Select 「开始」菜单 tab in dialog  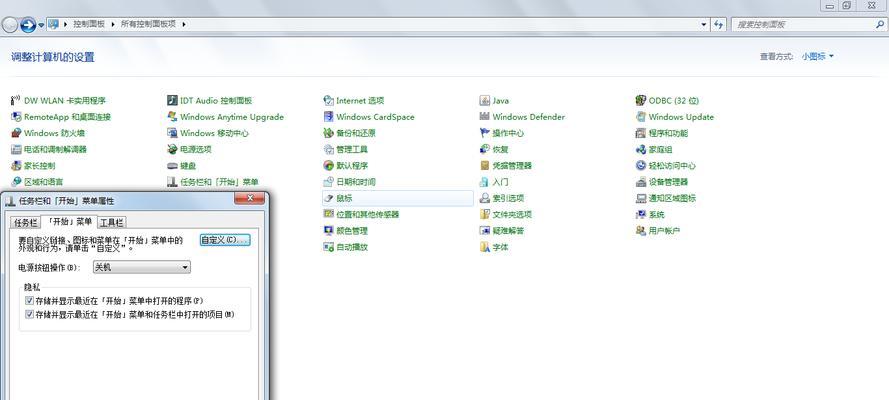click(69, 222)
